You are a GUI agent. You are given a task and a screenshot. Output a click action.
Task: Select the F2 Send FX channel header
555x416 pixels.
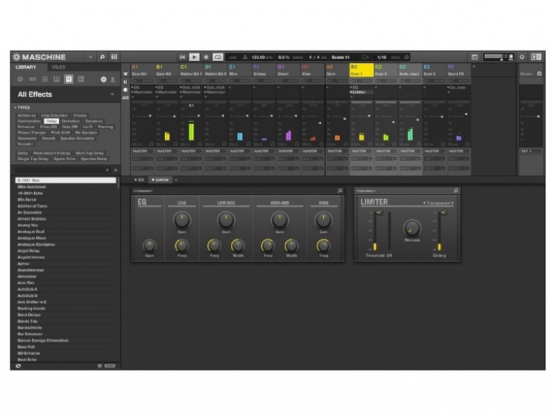click(459, 70)
